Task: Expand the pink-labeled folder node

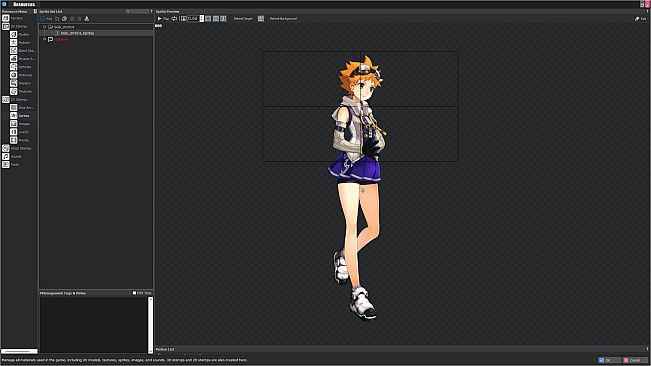Action: (x=44, y=39)
